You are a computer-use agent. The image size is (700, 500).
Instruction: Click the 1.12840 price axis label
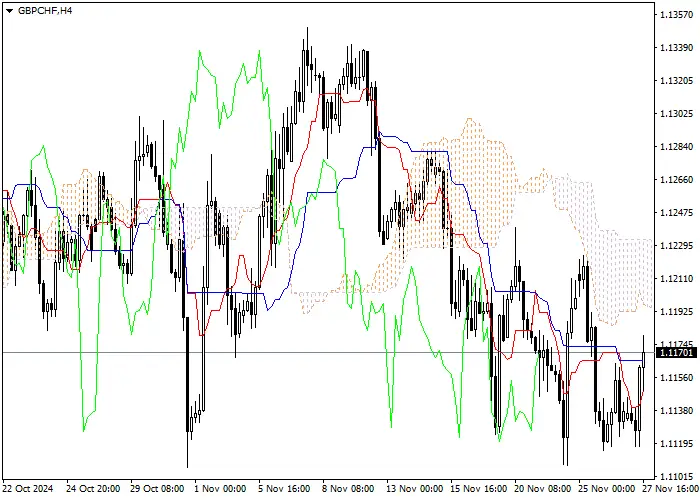[x=676, y=147]
